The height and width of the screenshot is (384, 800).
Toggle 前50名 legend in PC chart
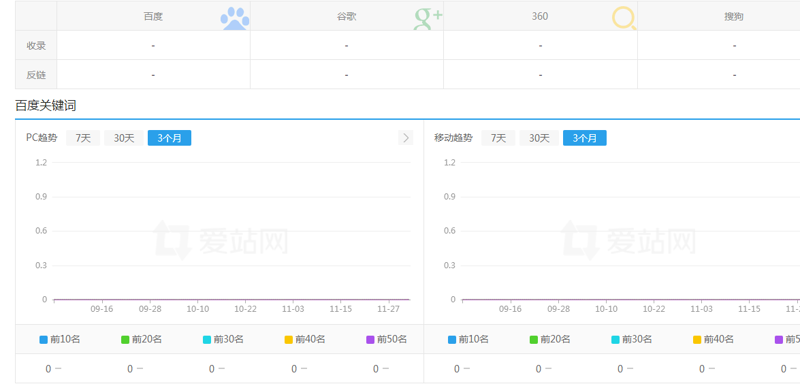[387, 339]
